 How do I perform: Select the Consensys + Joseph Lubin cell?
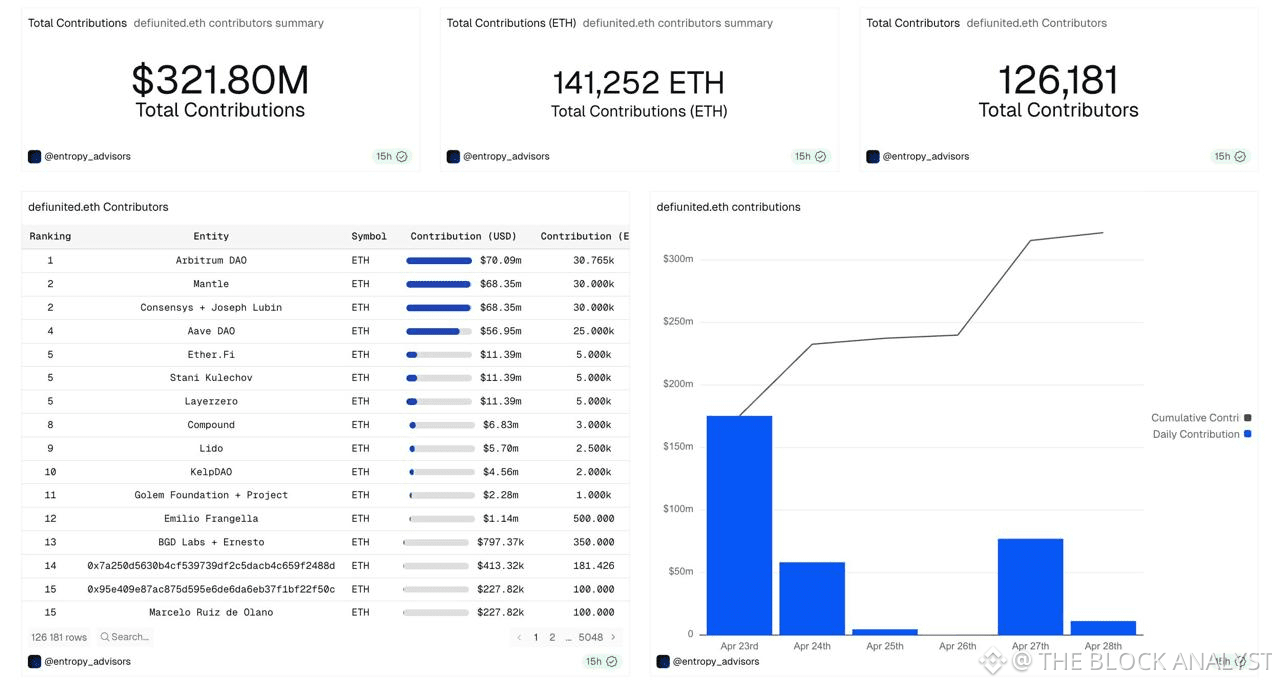(211, 308)
